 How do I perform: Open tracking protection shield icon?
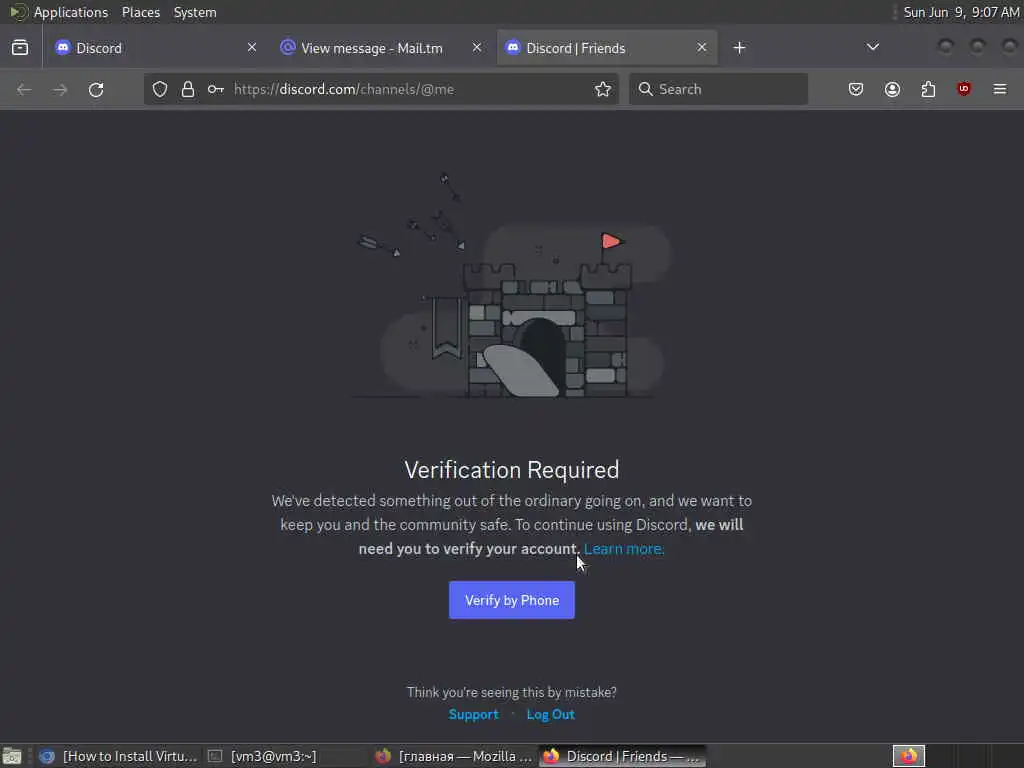coord(160,89)
